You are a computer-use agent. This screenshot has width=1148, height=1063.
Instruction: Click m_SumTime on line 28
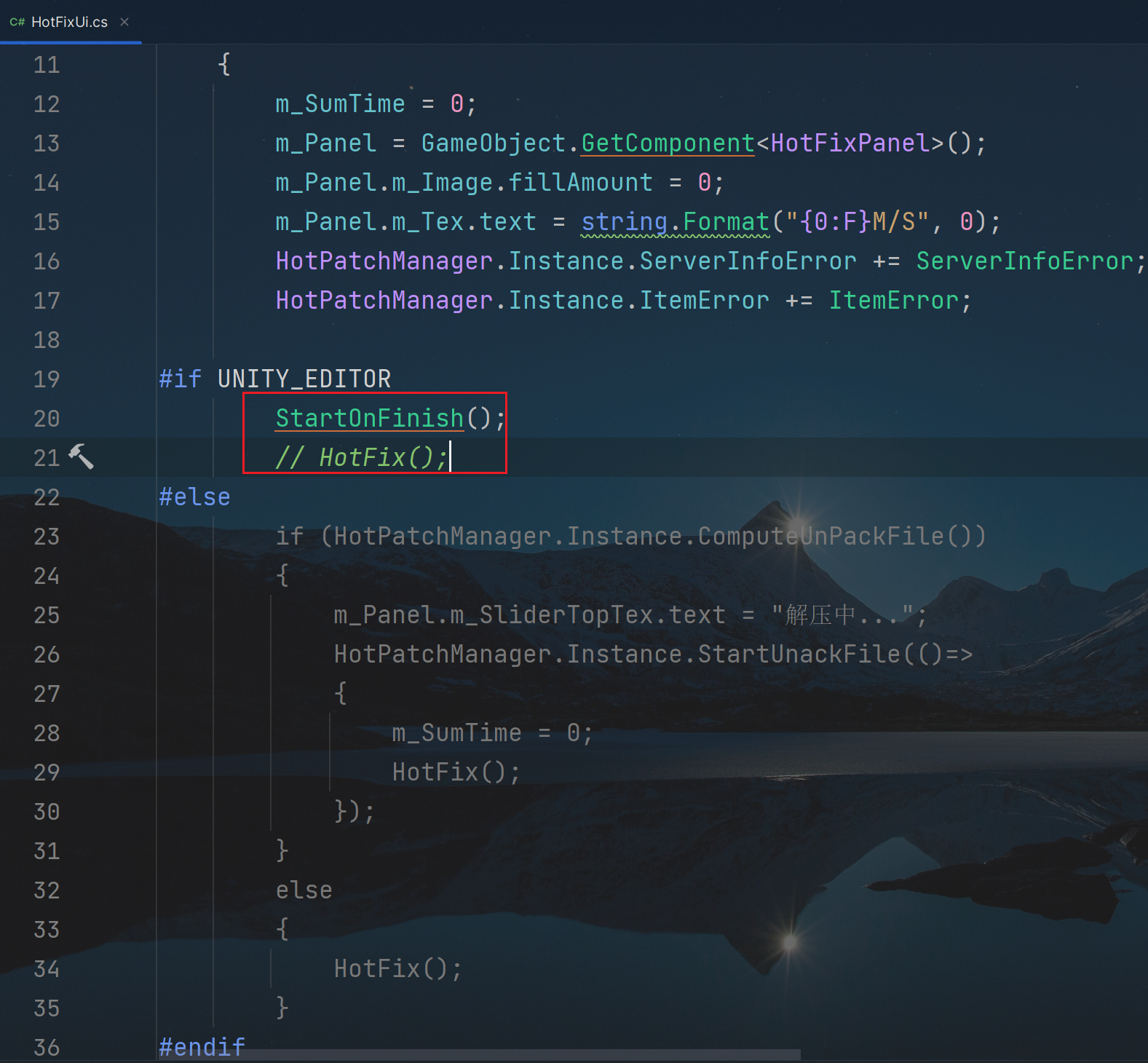(x=456, y=733)
